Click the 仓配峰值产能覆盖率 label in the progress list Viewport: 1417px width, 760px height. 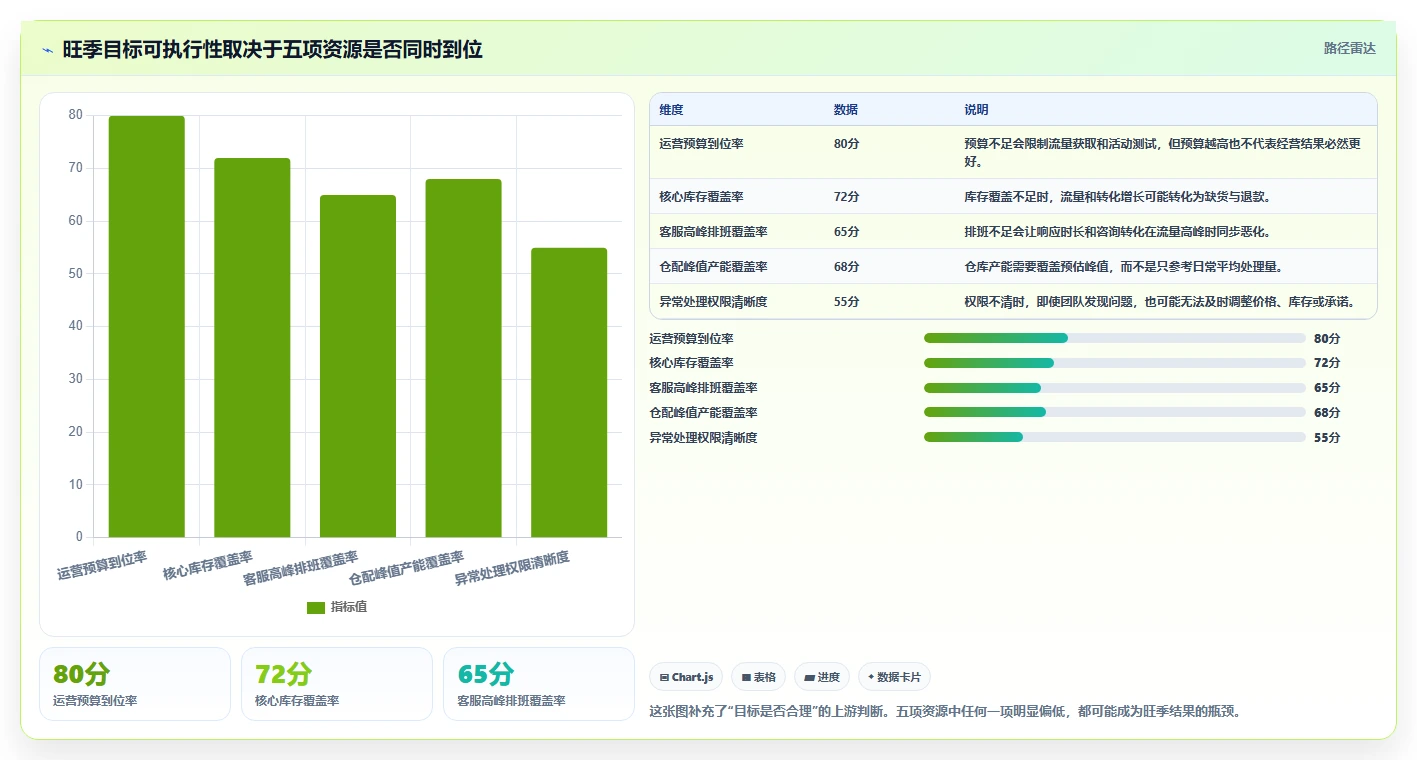tap(703, 413)
